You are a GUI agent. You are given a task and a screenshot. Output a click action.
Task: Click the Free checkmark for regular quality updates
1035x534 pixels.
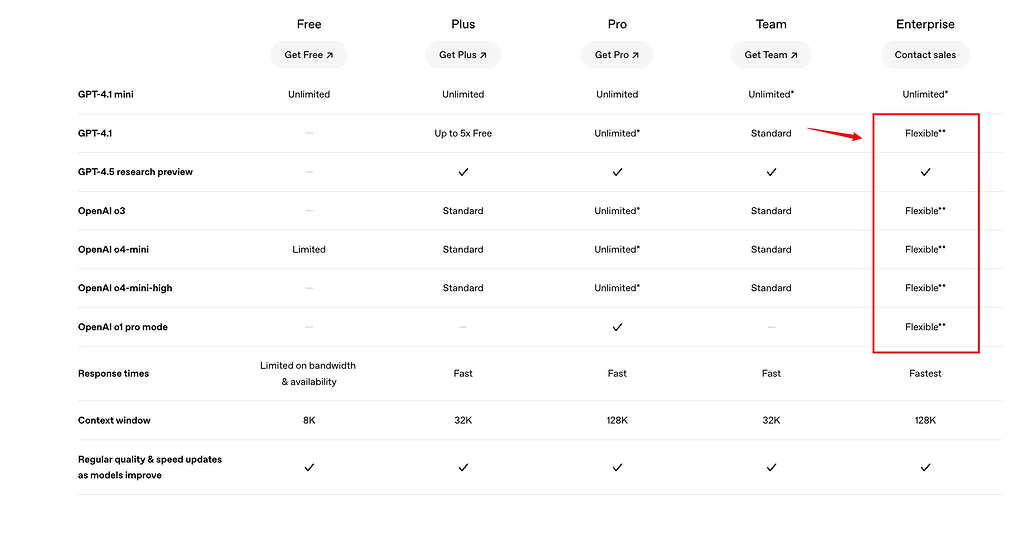(x=309, y=467)
